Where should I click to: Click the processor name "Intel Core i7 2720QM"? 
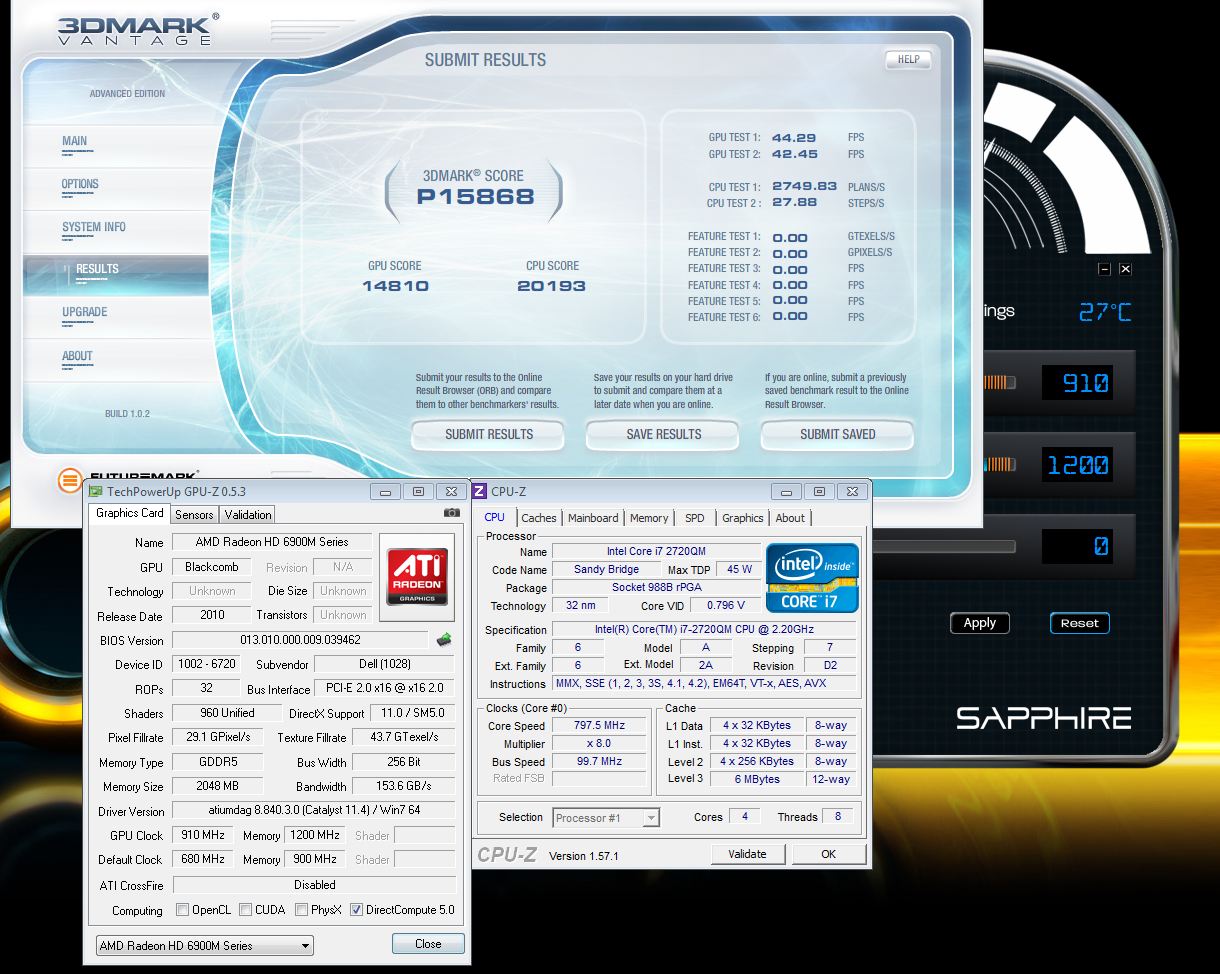(657, 552)
